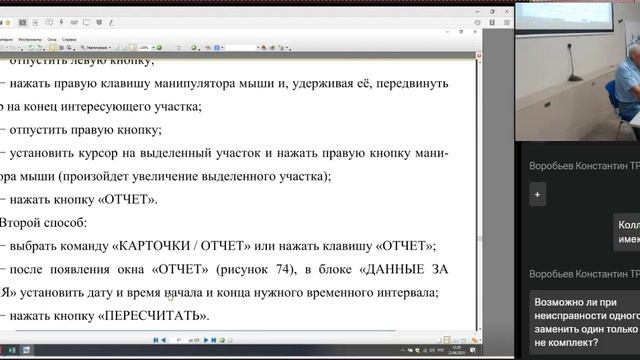This screenshot has width=640, height=360.
Task: Click the green taskbar application icon
Action: [12, 350]
